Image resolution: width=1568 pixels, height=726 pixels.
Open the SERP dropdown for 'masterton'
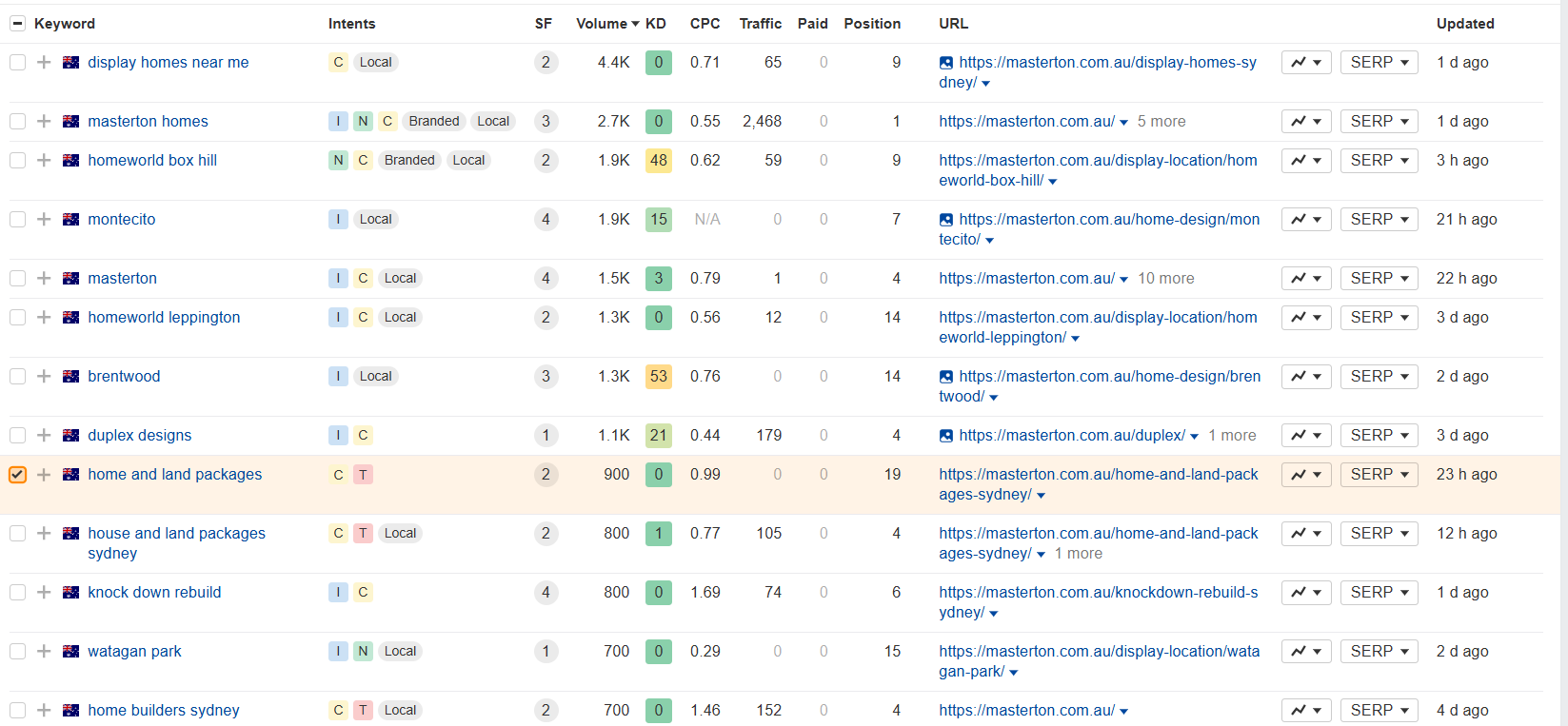pos(1379,279)
